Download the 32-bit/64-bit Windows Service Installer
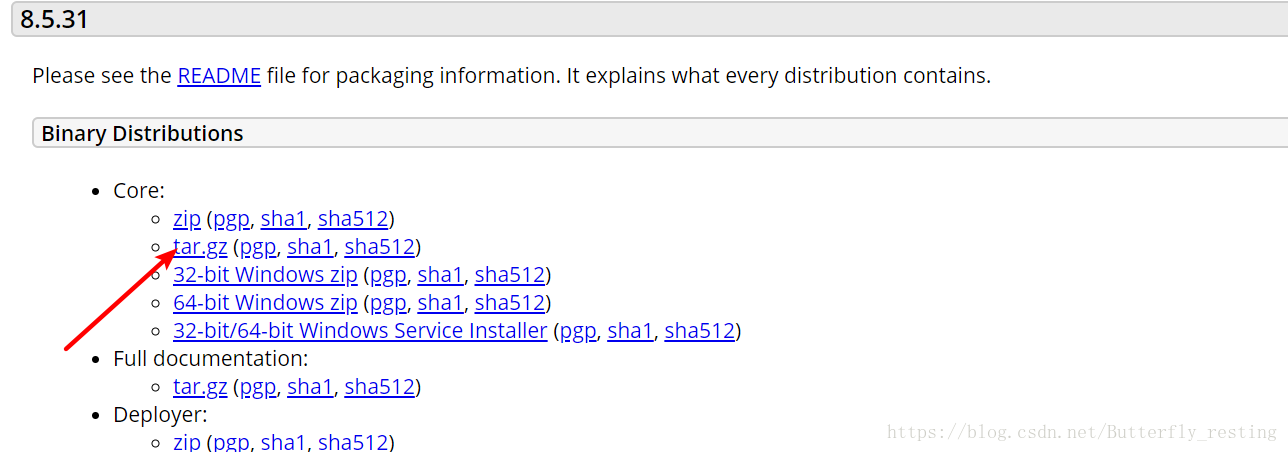The height and width of the screenshot is (452, 1288). tap(360, 331)
